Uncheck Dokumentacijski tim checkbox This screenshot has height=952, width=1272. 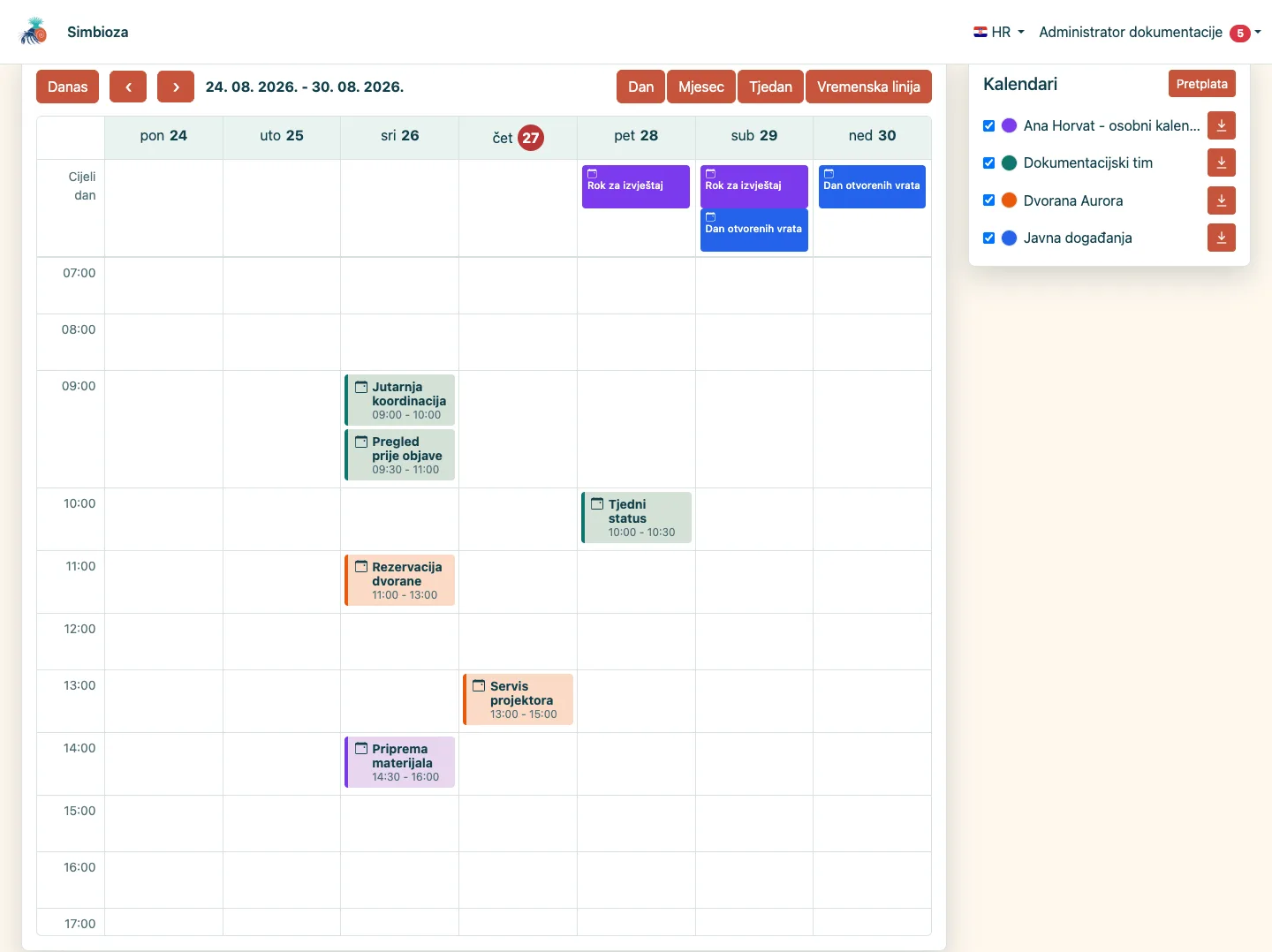(989, 162)
